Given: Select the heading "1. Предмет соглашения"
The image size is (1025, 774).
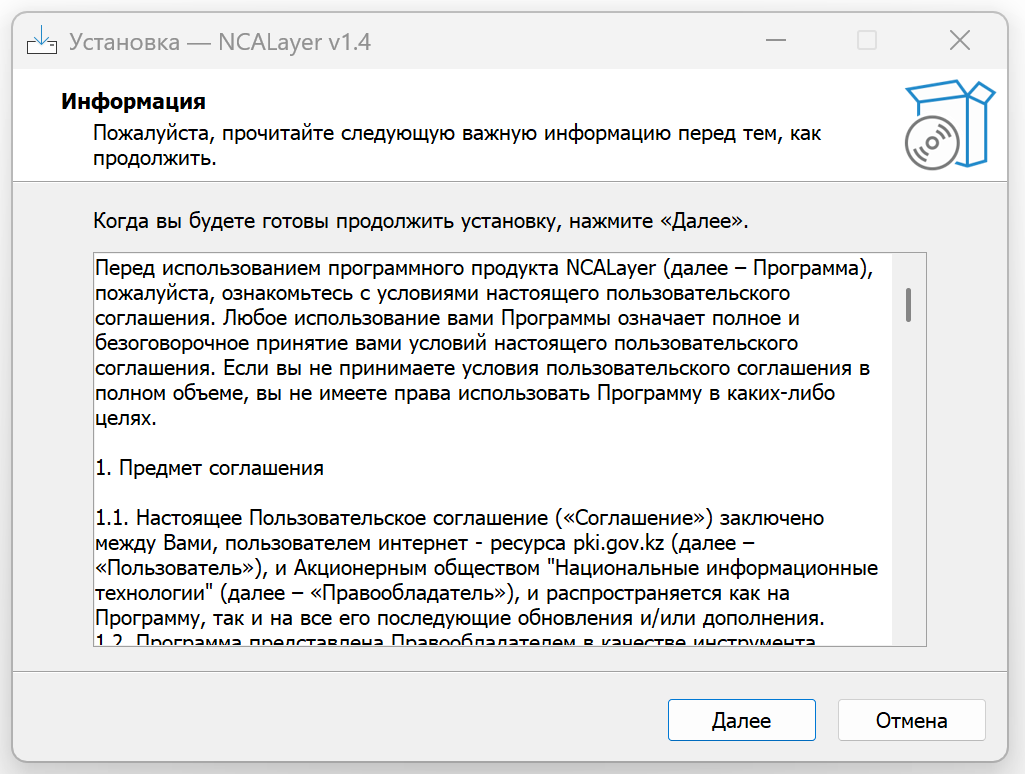Looking at the screenshot, I should [209, 468].
